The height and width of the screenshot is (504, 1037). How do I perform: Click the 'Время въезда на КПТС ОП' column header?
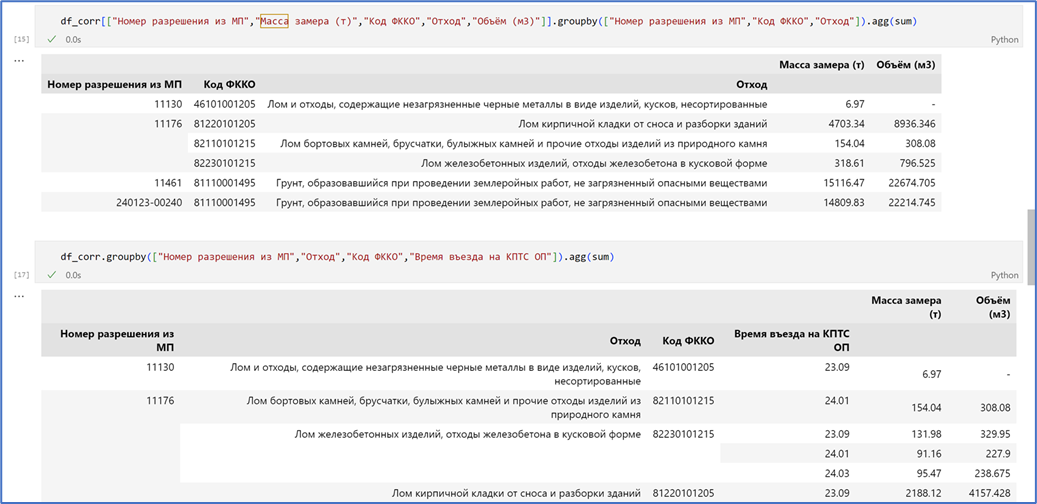pyautogui.click(x=792, y=341)
